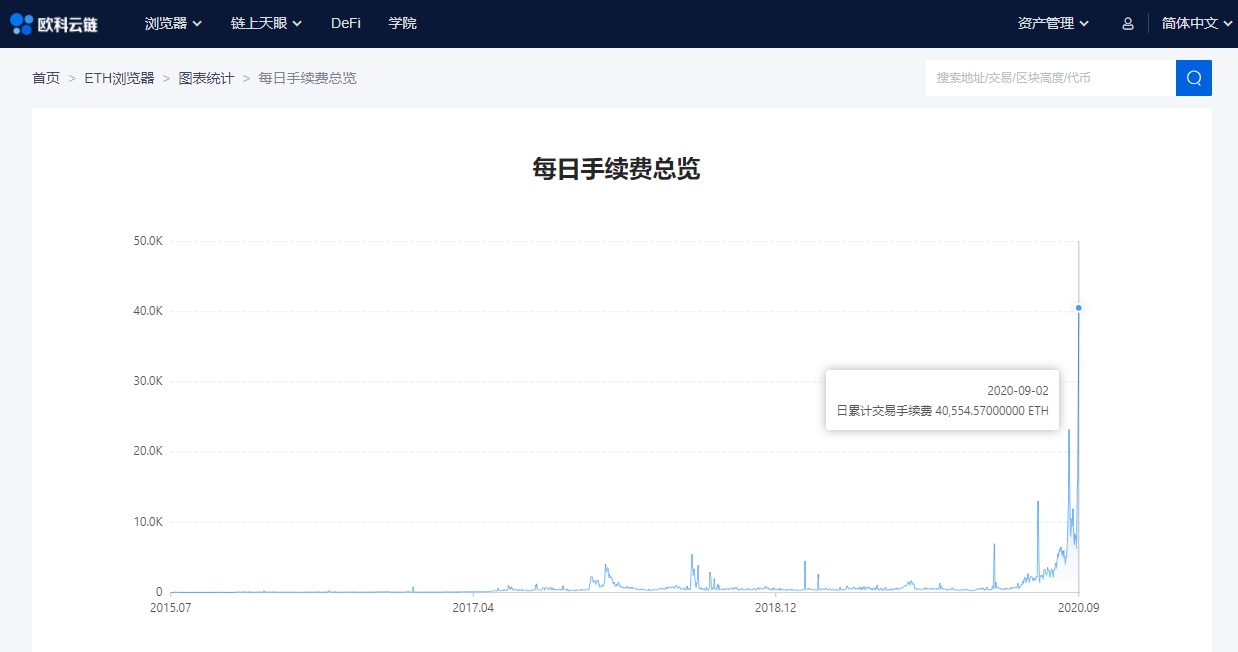The height and width of the screenshot is (652, 1238).
Task: Open the ETH浏览器 breadcrumb link
Action: [120, 77]
